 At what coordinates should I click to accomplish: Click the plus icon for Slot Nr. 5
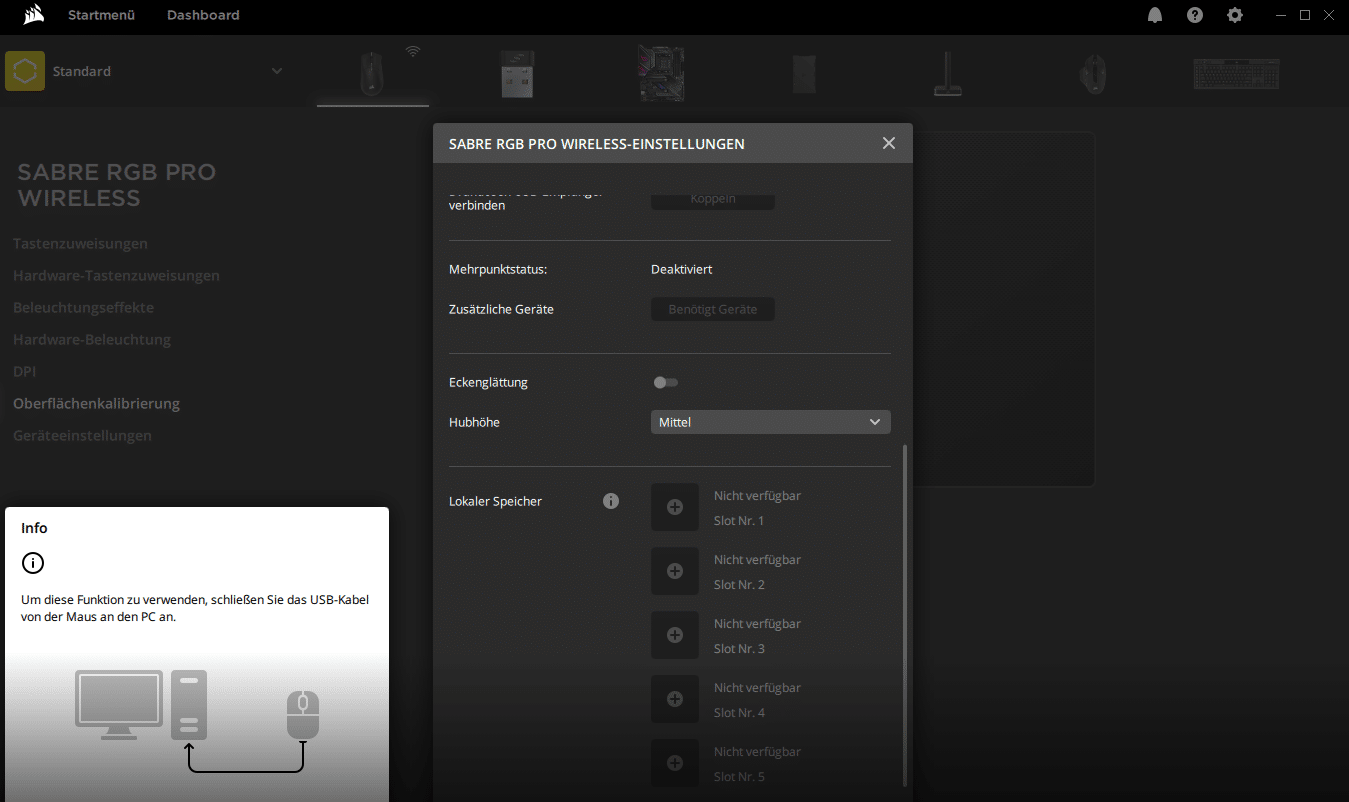675,764
